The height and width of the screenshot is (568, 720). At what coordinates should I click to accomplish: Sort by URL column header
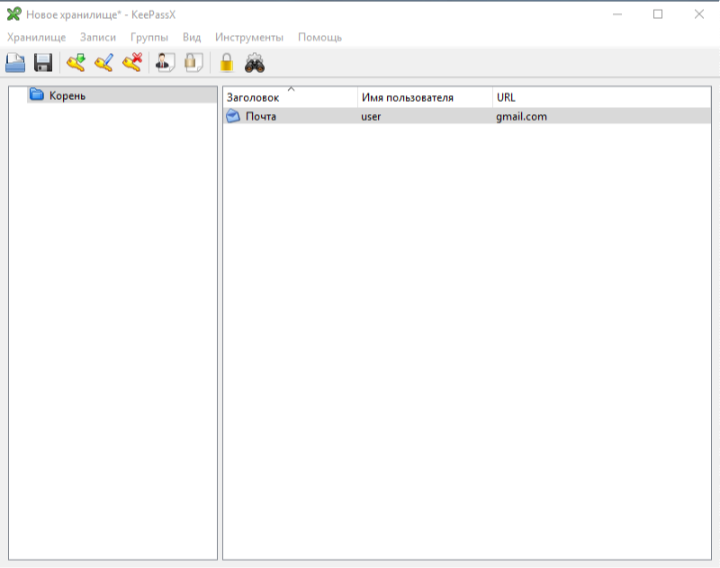point(602,97)
